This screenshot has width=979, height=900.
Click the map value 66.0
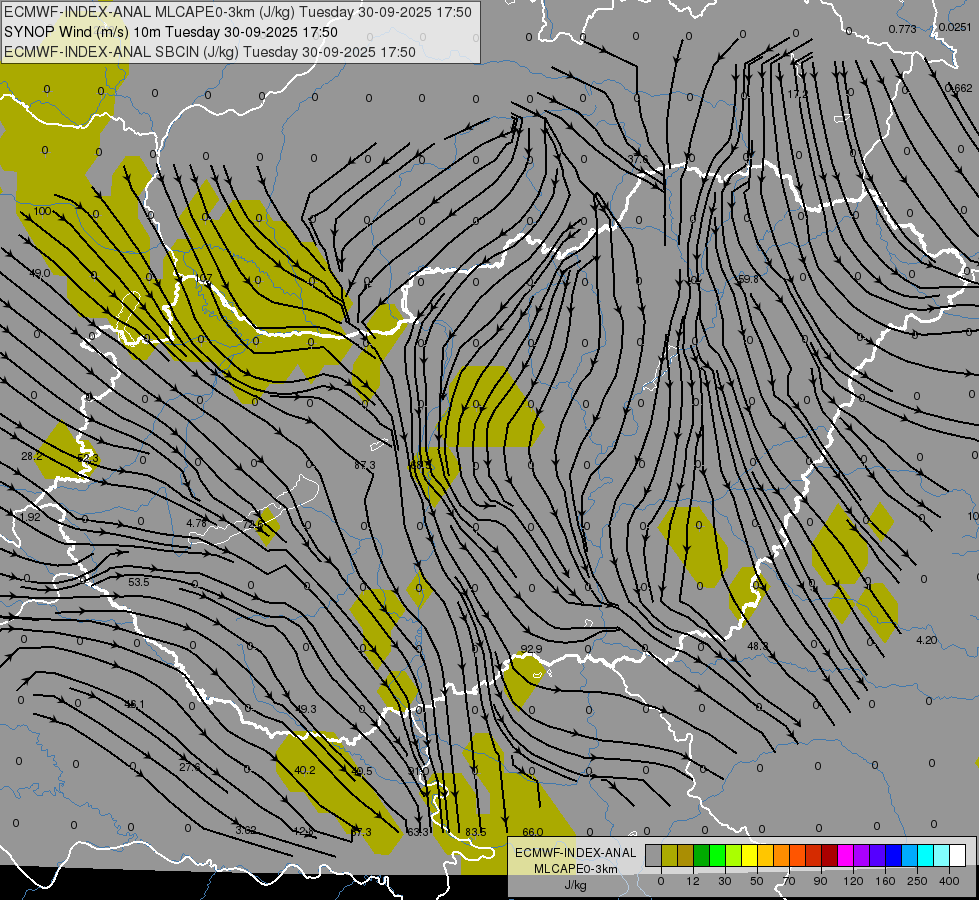[x=533, y=832]
